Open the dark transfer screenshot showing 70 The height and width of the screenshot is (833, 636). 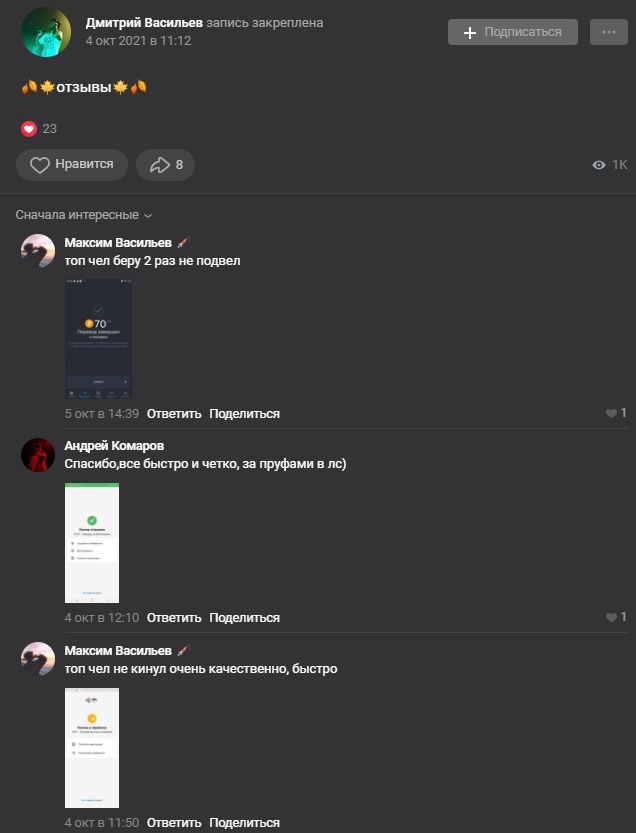(98, 338)
